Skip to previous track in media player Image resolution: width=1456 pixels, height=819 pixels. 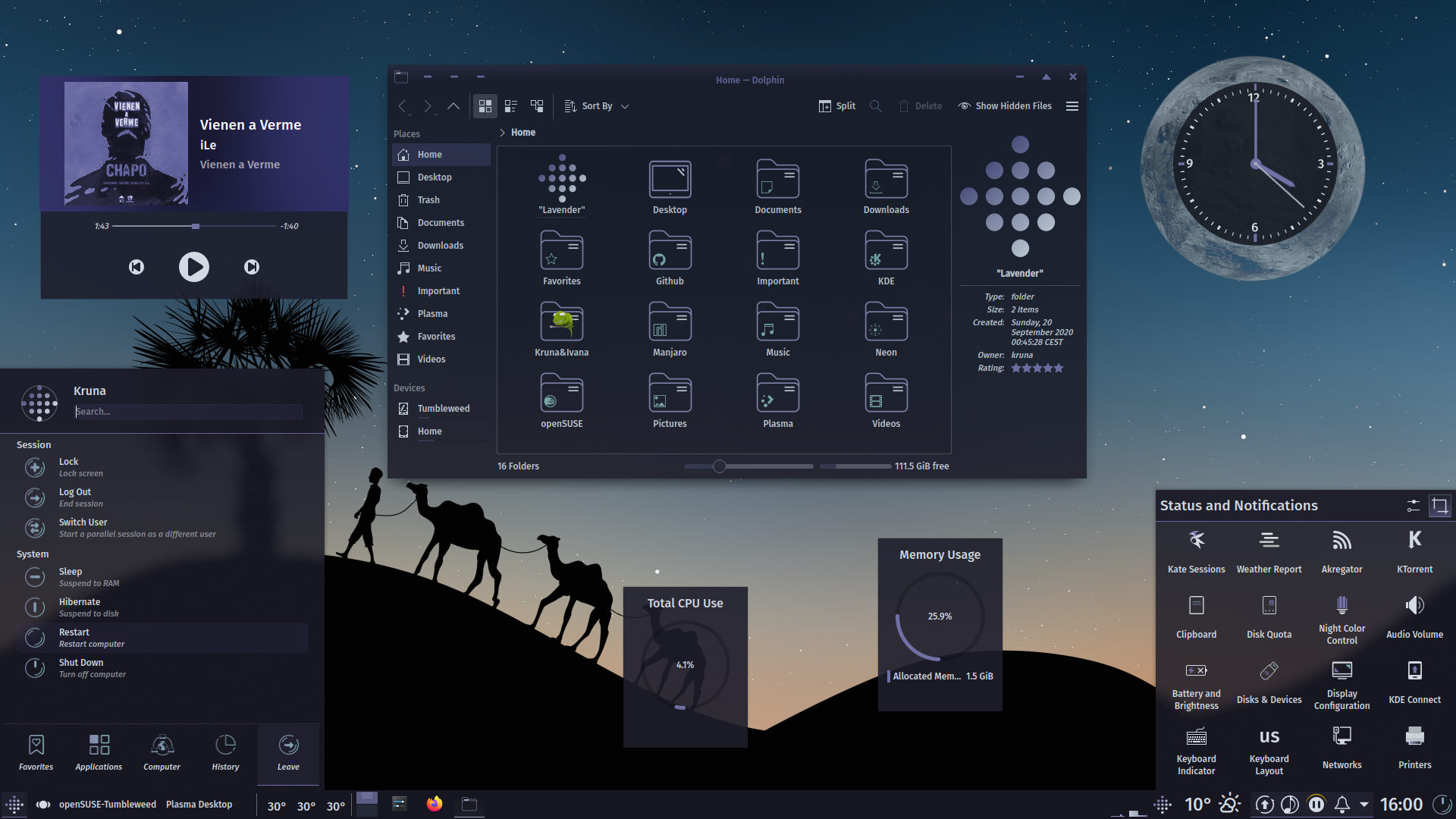tap(136, 267)
